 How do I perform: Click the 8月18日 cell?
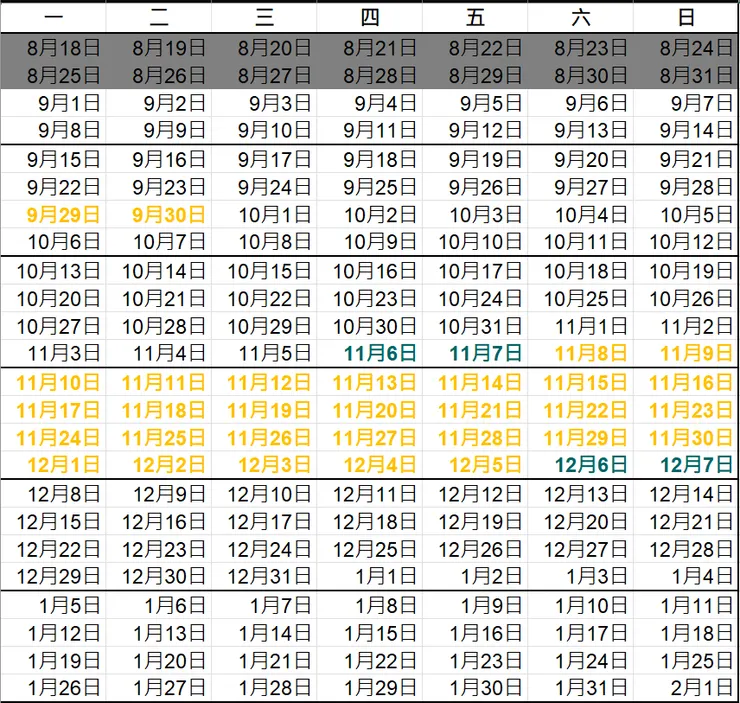[x=53, y=48]
